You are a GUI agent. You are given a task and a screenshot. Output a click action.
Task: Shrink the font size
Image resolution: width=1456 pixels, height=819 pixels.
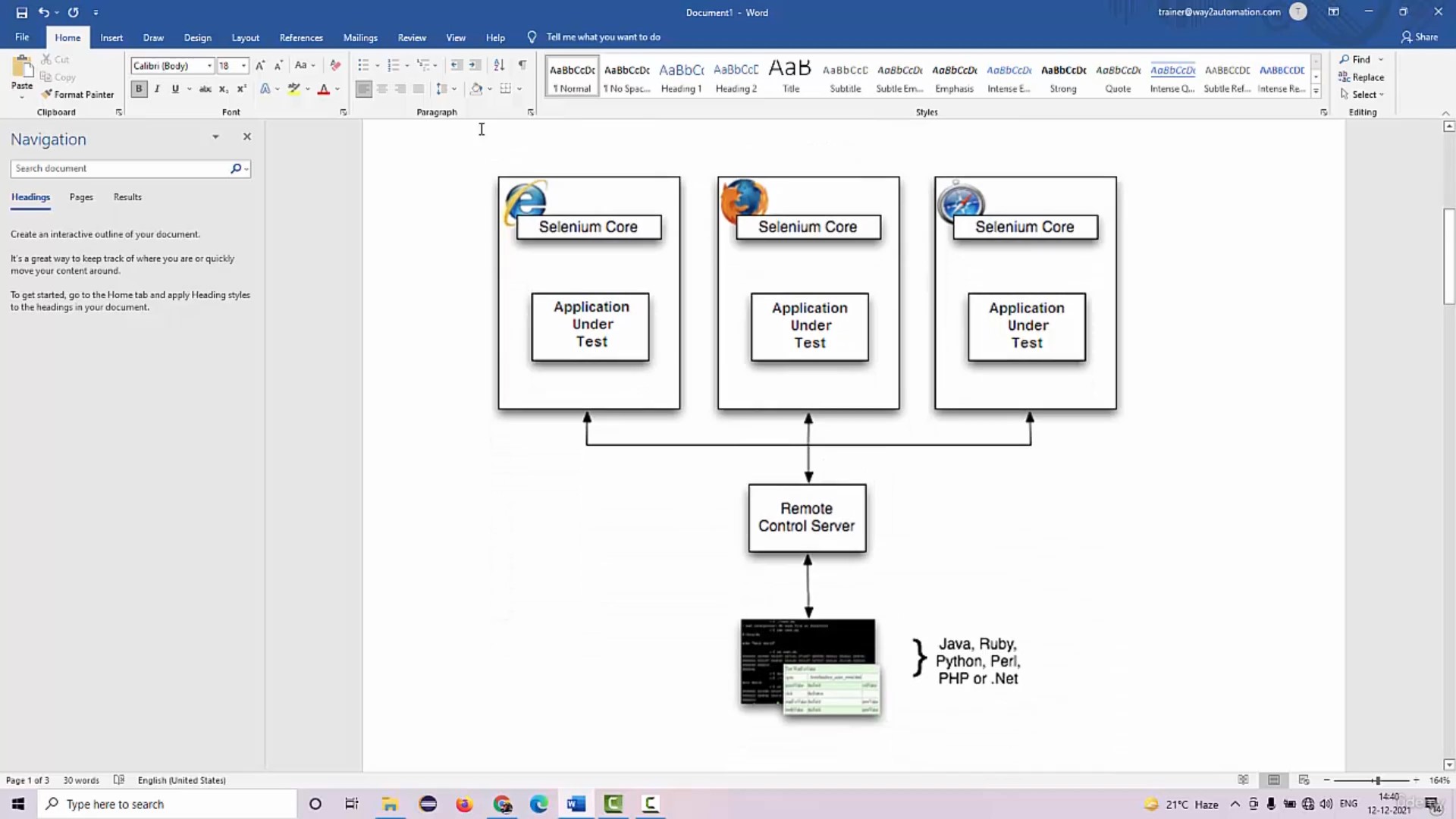[278, 66]
